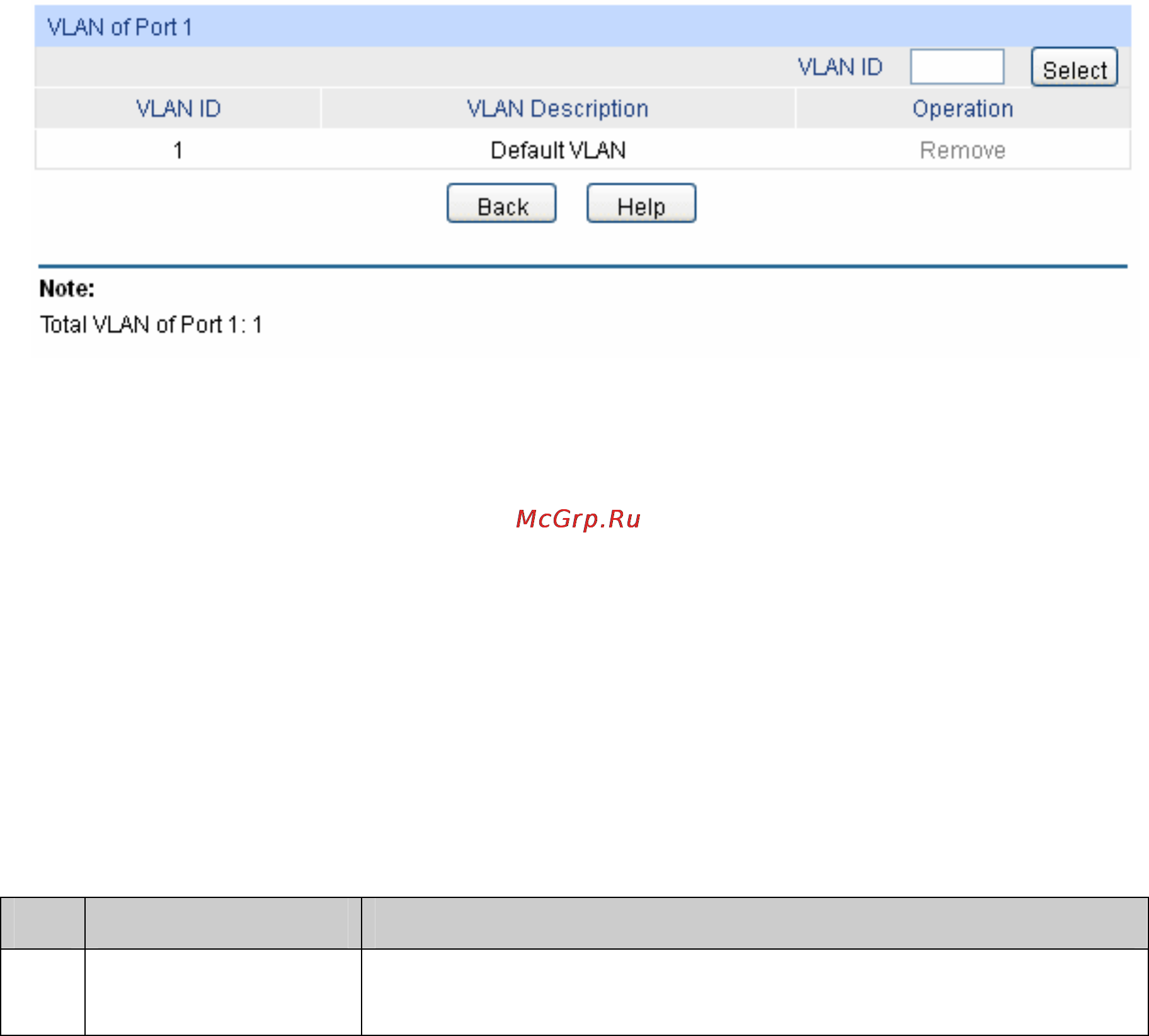Click the 'VLAN ID' column header in table
The image size is (1149, 1036).
pos(178,109)
